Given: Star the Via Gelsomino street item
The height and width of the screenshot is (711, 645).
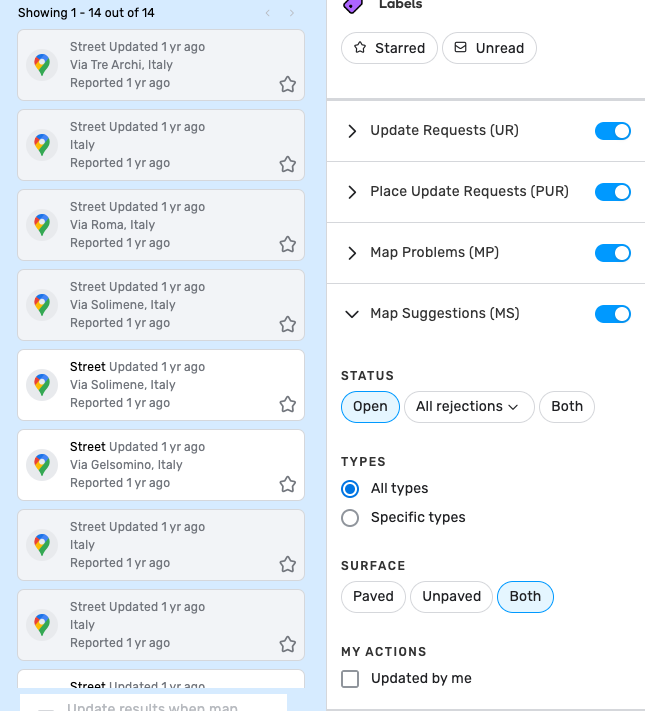Looking at the screenshot, I should (x=288, y=484).
